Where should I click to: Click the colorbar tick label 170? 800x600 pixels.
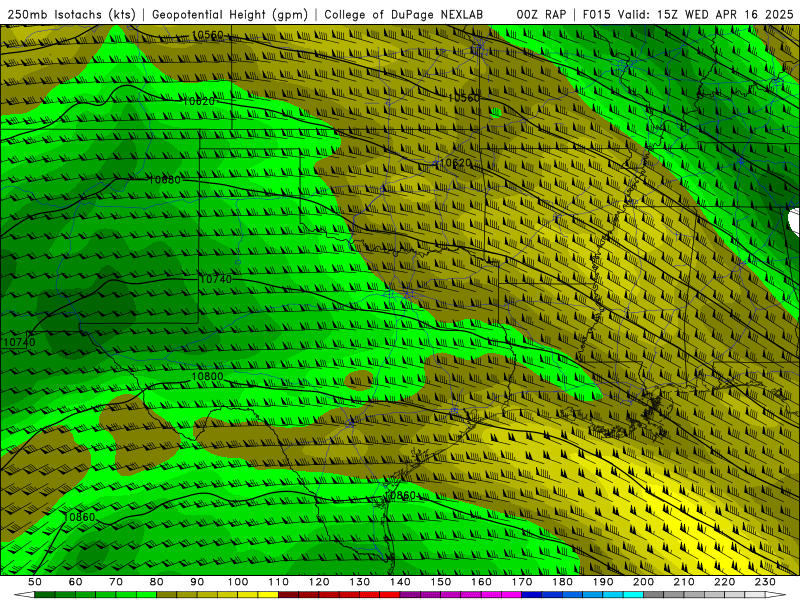(522, 582)
